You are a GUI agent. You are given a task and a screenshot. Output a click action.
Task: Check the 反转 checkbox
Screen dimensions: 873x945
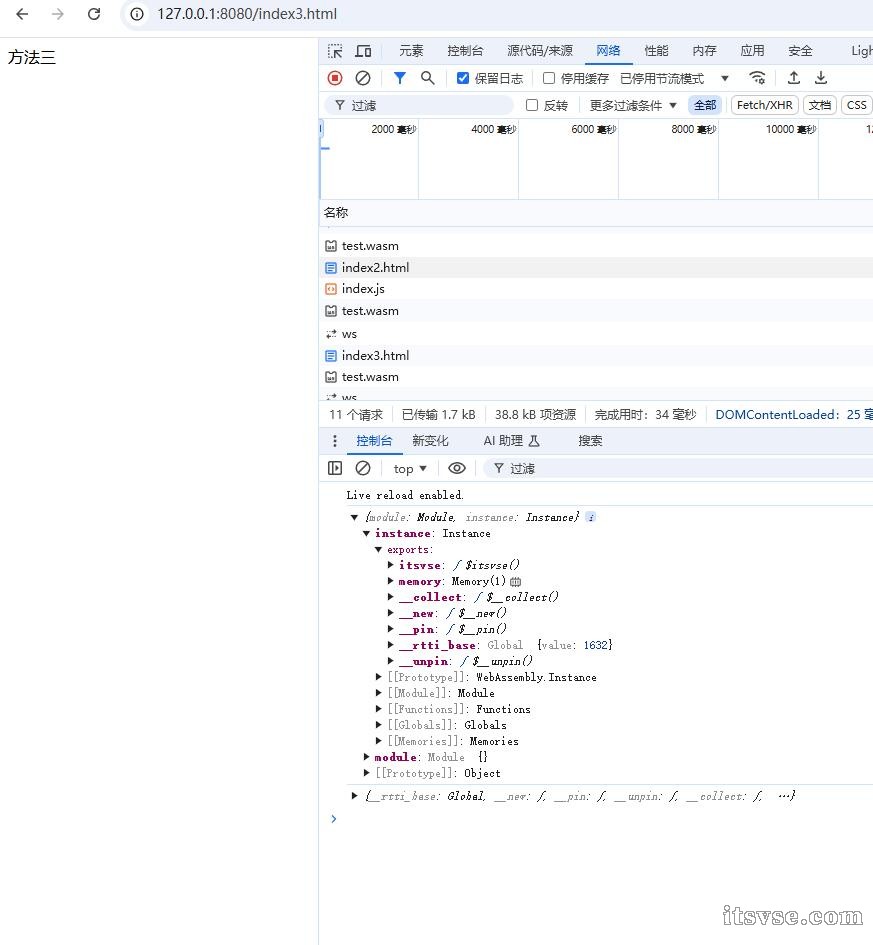click(531, 105)
